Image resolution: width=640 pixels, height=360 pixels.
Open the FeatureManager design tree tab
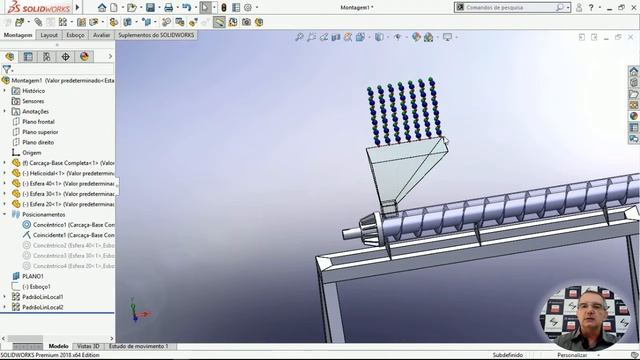coord(10,56)
